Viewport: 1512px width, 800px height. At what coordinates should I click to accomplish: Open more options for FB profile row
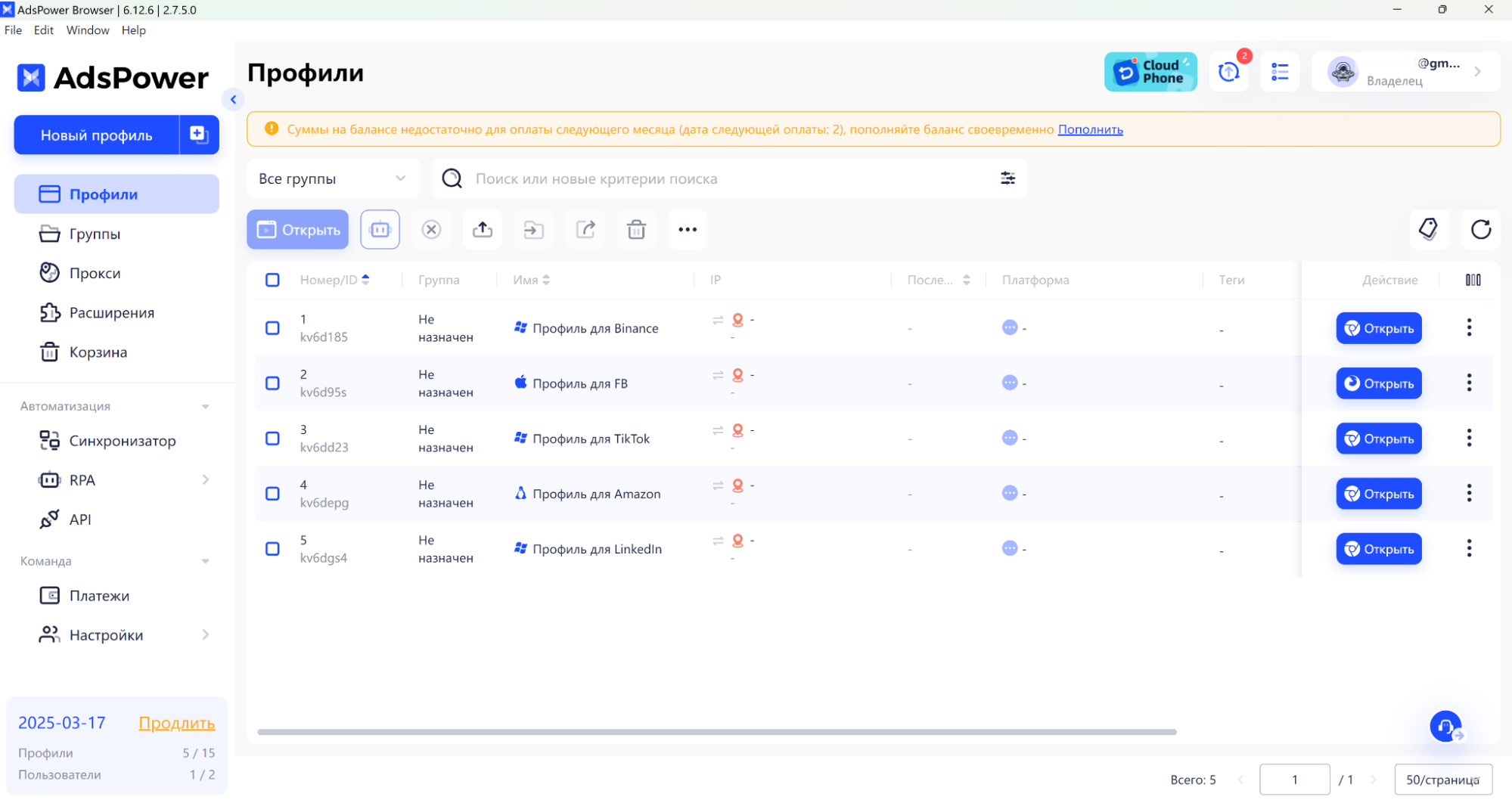point(1469,383)
